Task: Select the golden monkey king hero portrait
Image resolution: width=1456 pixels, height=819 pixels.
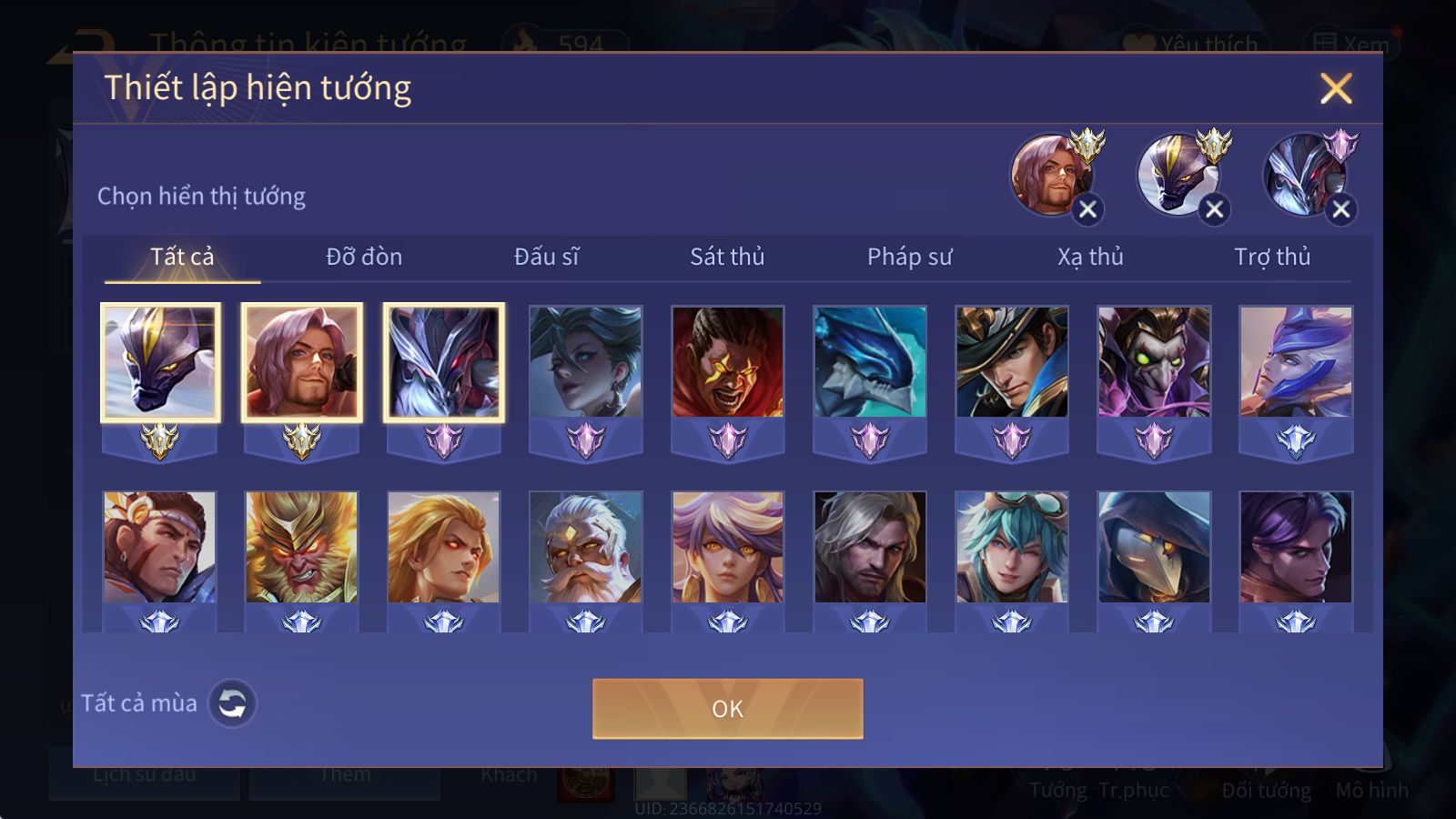Action: pos(302,548)
